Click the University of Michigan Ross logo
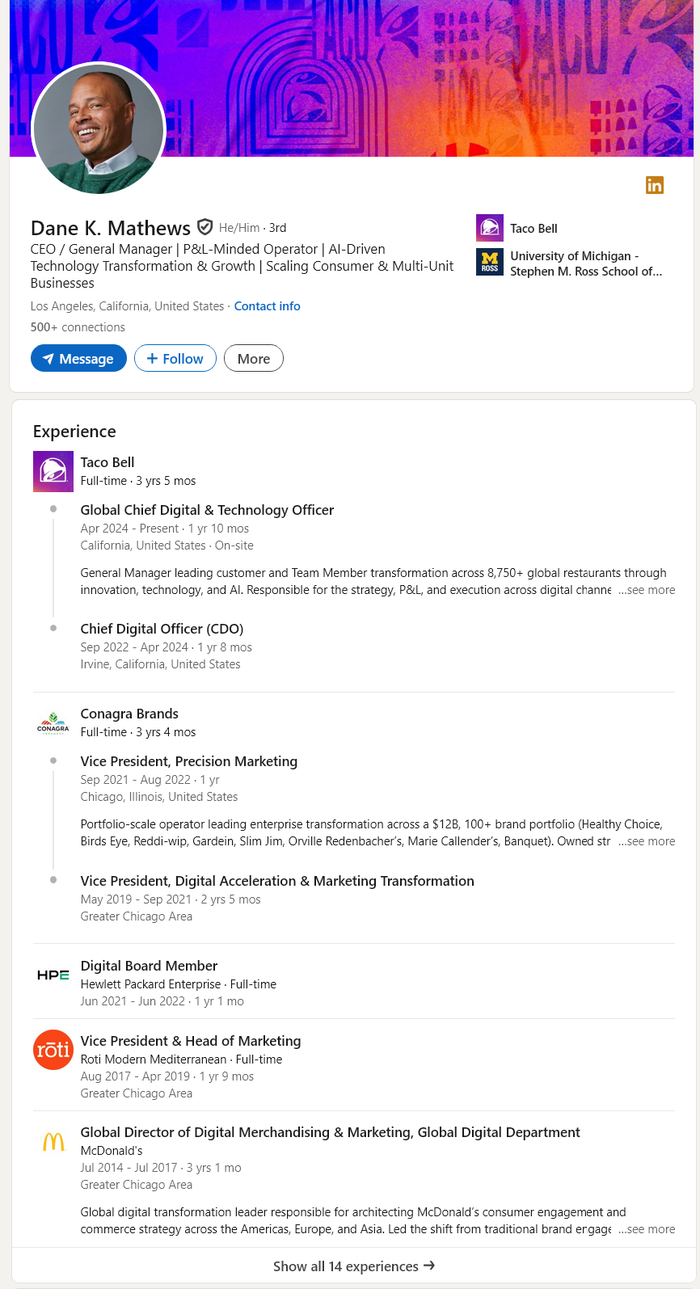The width and height of the screenshot is (700, 1289). tap(489, 263)
